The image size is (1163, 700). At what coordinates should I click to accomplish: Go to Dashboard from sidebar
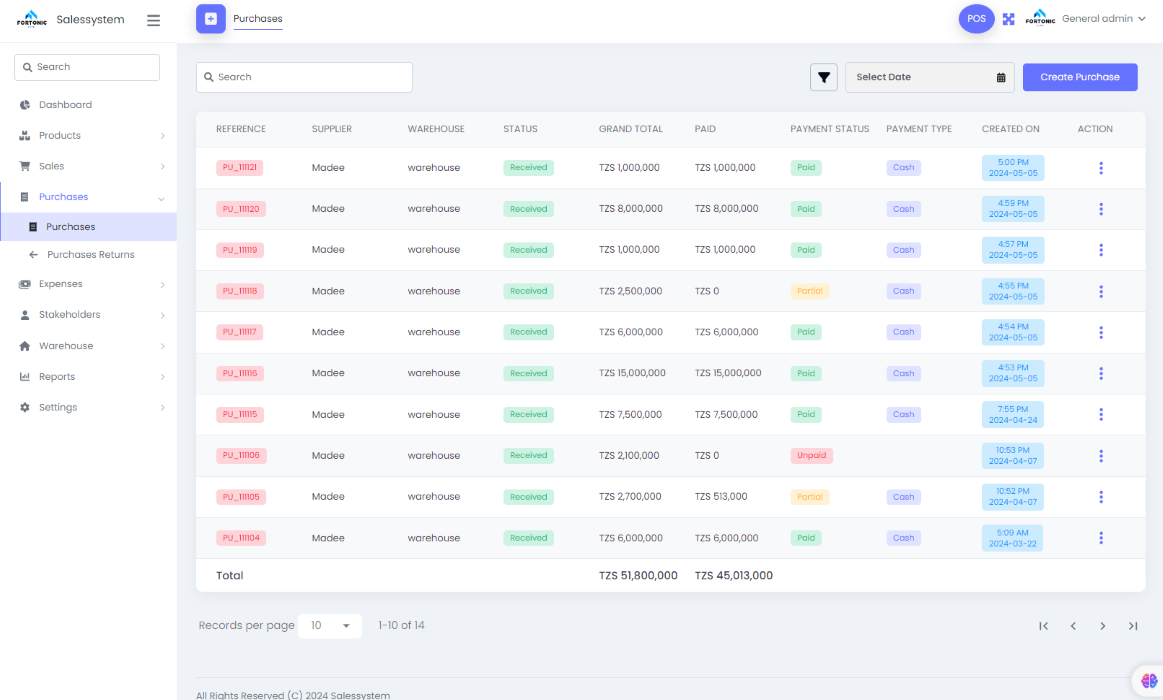tap(65, 105)
